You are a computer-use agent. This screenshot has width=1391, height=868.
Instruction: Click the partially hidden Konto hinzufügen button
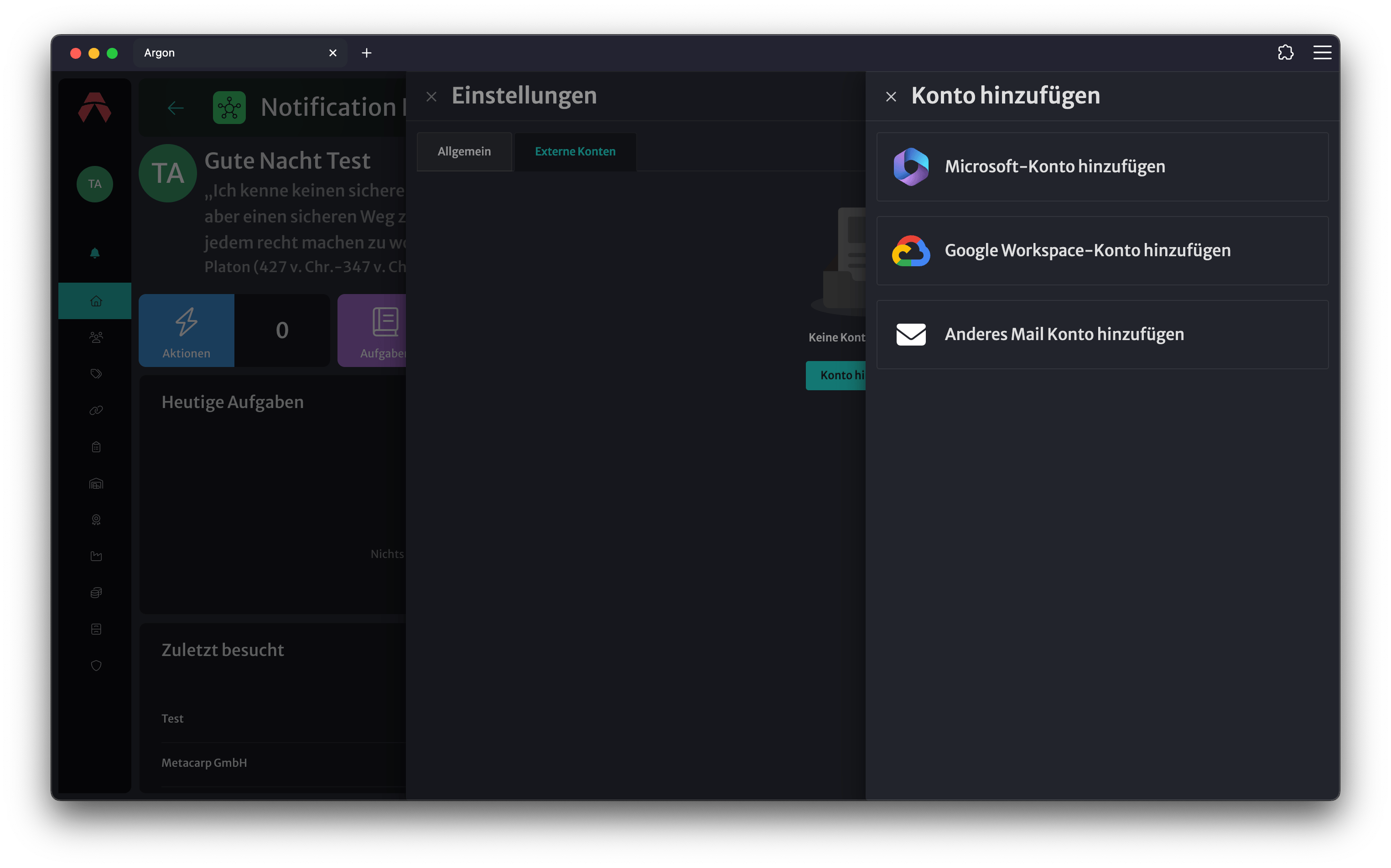click(x=836, y=375)
